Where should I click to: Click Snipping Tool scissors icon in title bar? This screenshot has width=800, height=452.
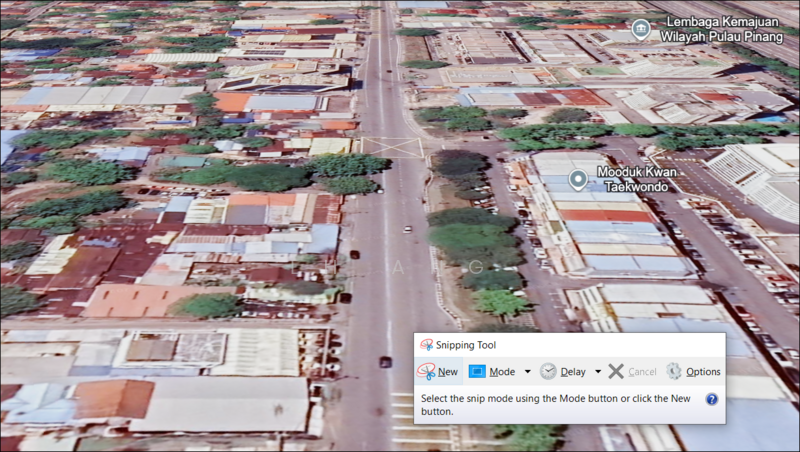click(x=427, y=344)
